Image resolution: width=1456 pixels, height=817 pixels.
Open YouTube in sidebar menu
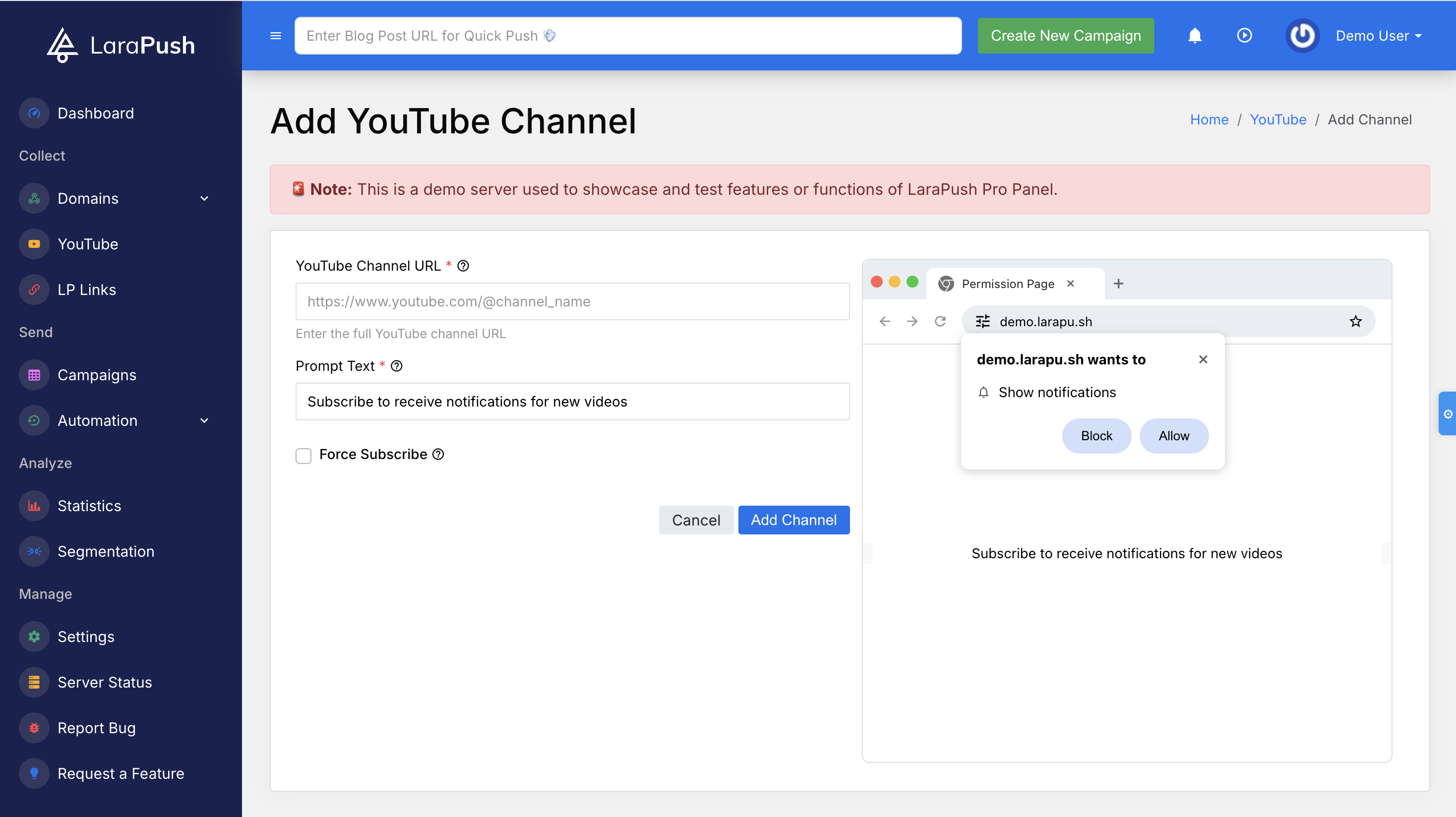[x=88, y=244]
